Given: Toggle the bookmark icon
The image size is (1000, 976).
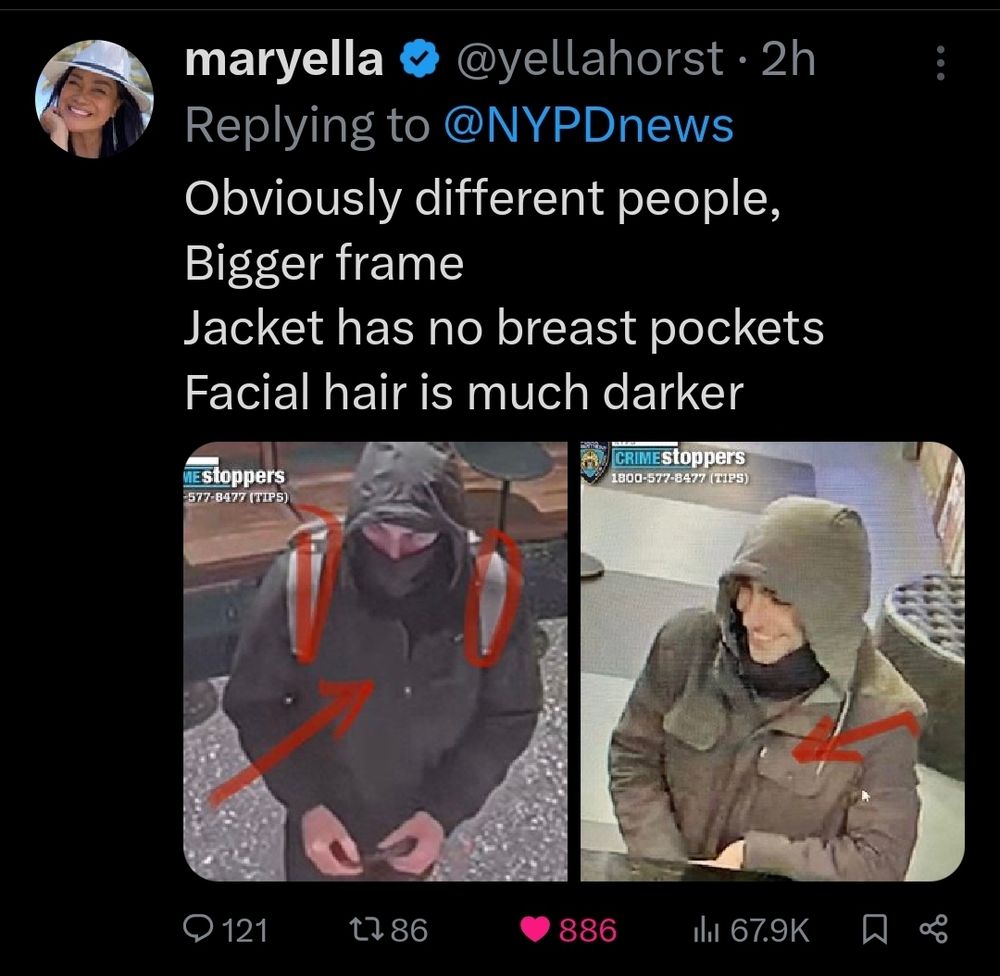Looking at the screenshot, I should [874, 929].
